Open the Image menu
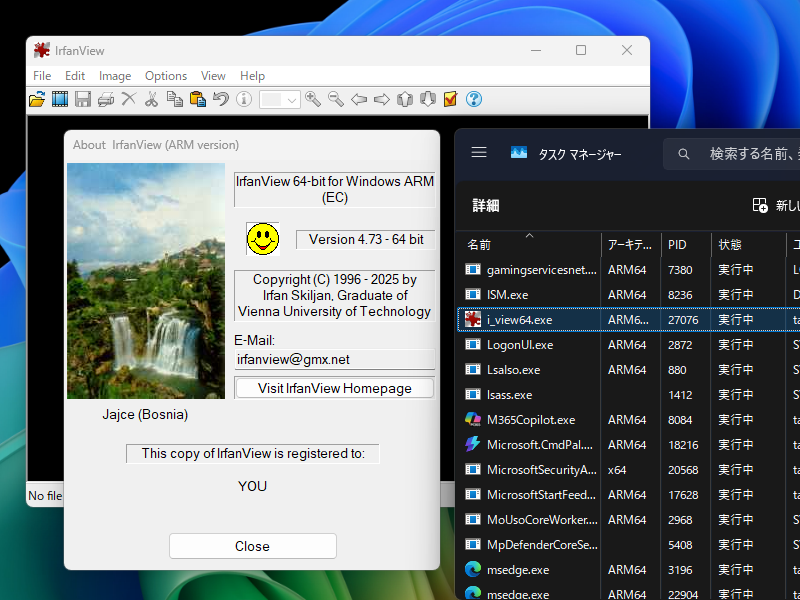This screenshot has width=800, height=600. point(114,75)
